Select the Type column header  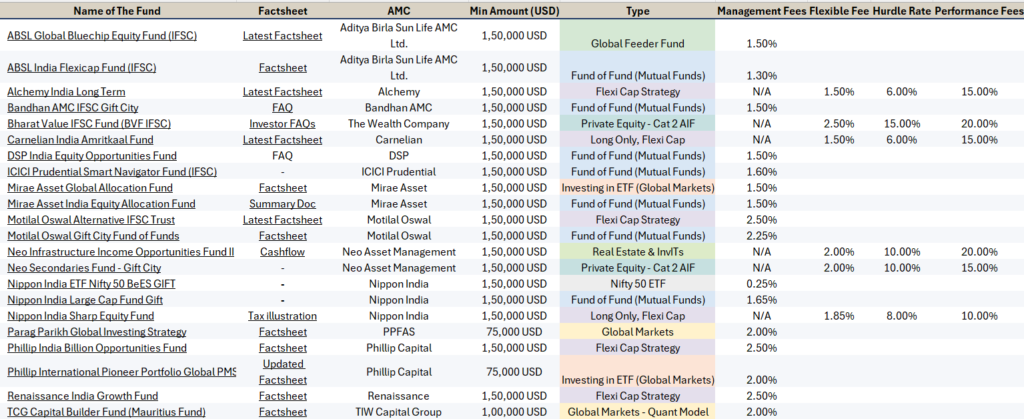[x=637, y=11]
